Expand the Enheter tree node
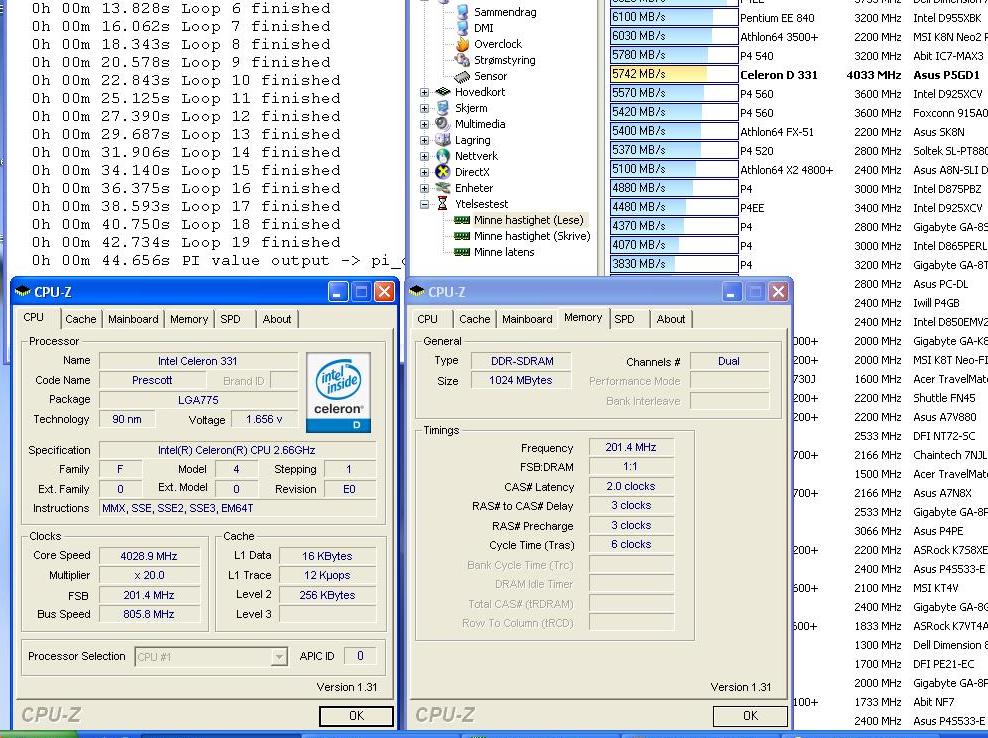This screenshot has width=988, height=738. 424,188
